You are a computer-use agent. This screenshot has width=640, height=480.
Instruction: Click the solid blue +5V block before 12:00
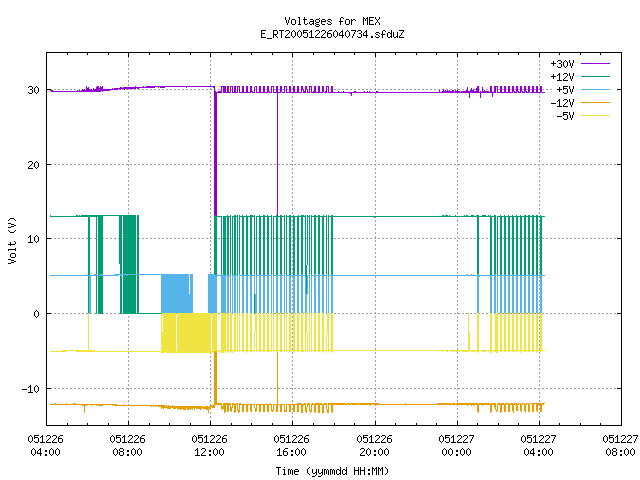[177, 294]
